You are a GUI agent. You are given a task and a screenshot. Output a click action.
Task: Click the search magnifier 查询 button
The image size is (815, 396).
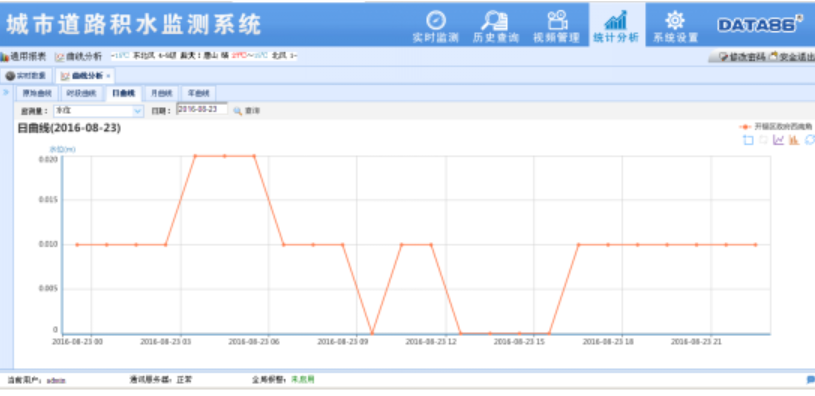coord(246,111)
